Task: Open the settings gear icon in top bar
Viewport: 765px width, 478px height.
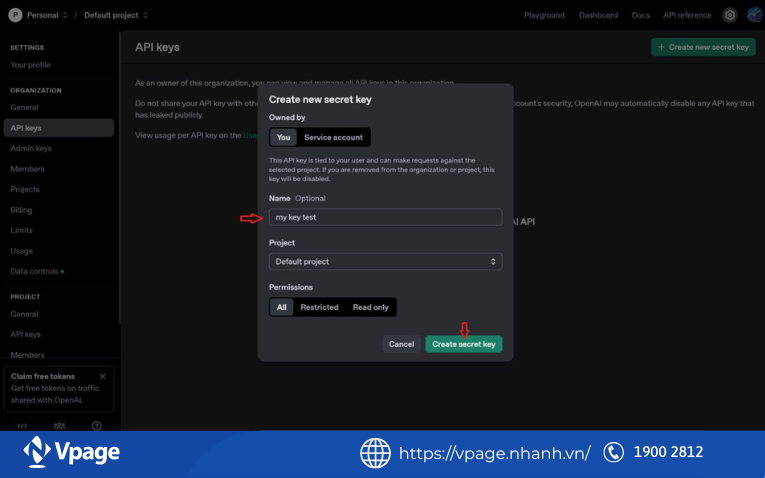Action: coord(730,15)
